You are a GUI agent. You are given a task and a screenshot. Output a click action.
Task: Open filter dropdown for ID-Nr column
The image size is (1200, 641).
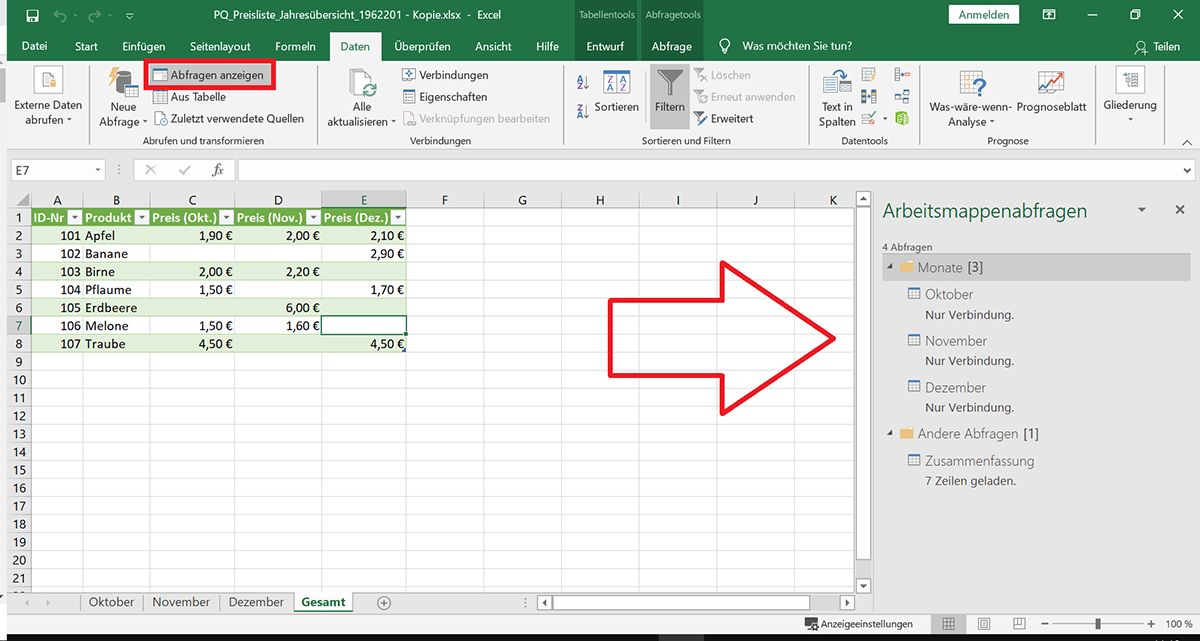(74, 217)
